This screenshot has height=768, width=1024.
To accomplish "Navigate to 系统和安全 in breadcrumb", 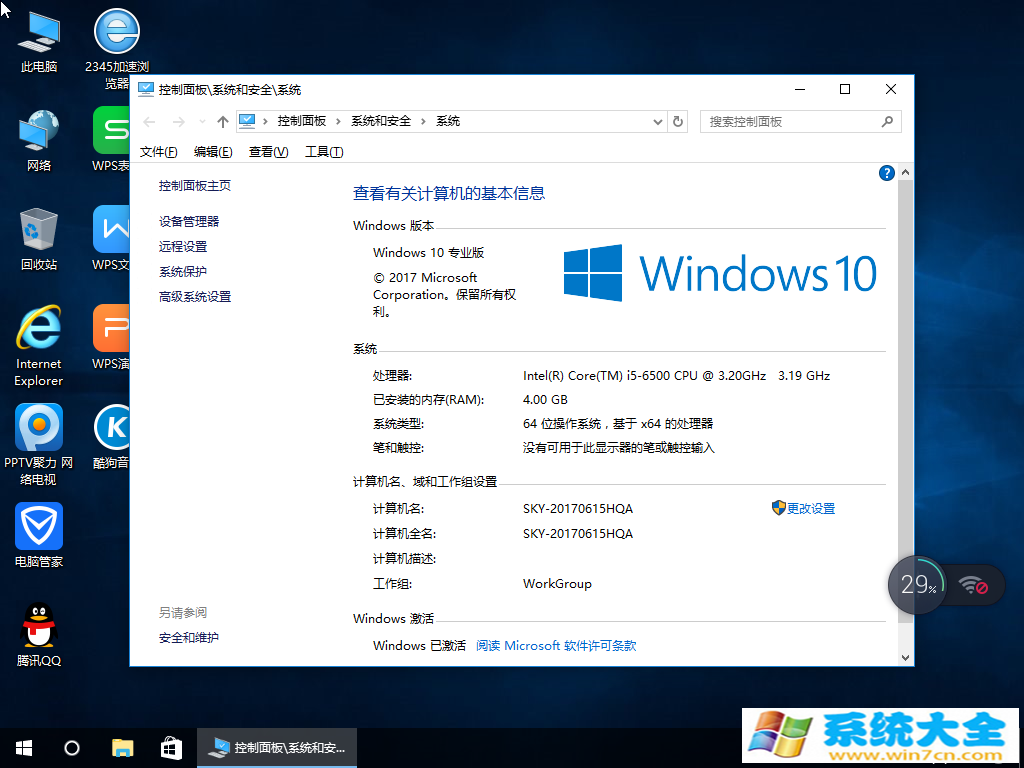I will click(x=381, y=121).
